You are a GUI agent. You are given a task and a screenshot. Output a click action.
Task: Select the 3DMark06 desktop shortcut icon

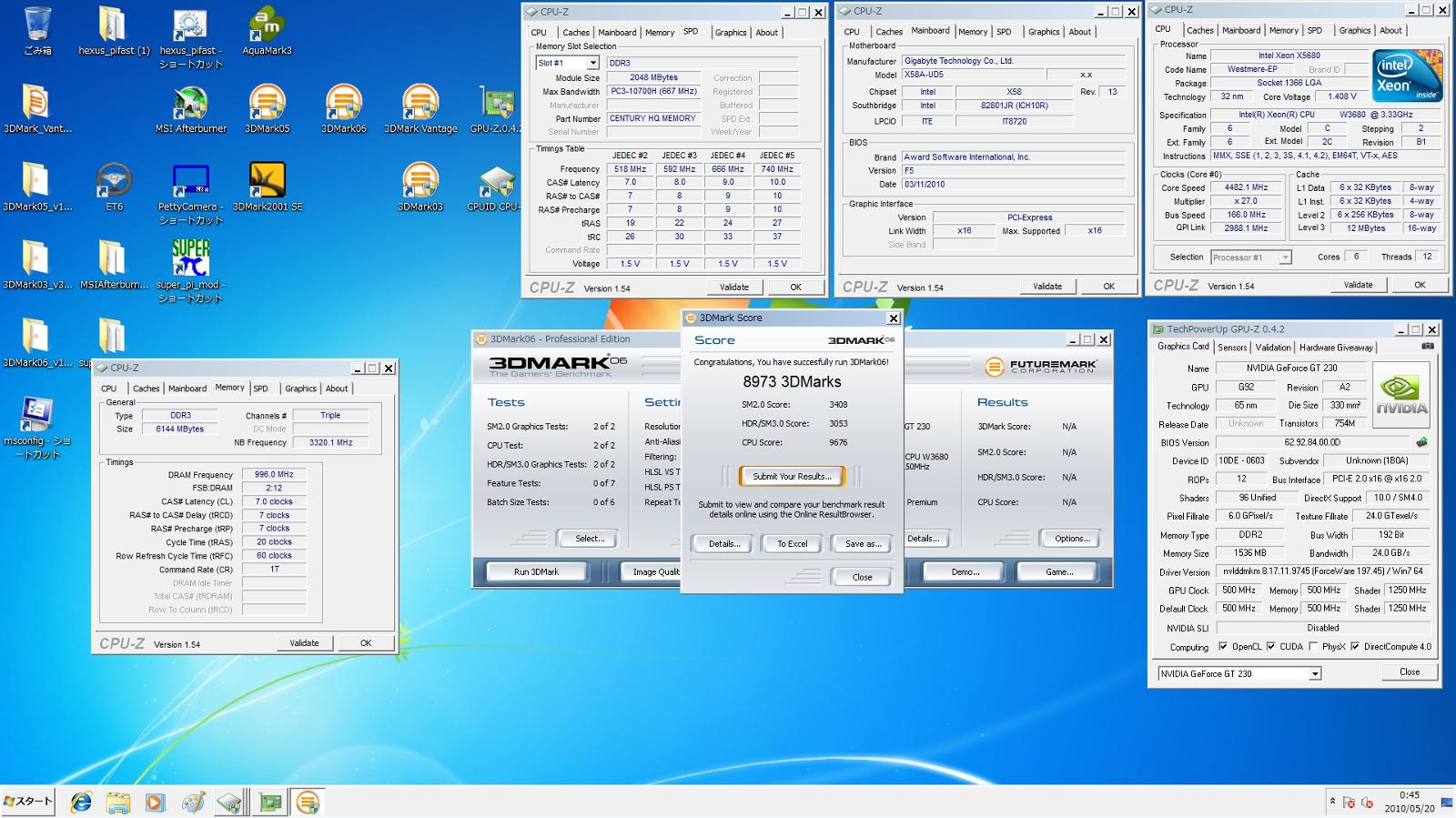(x=343, y=109)
